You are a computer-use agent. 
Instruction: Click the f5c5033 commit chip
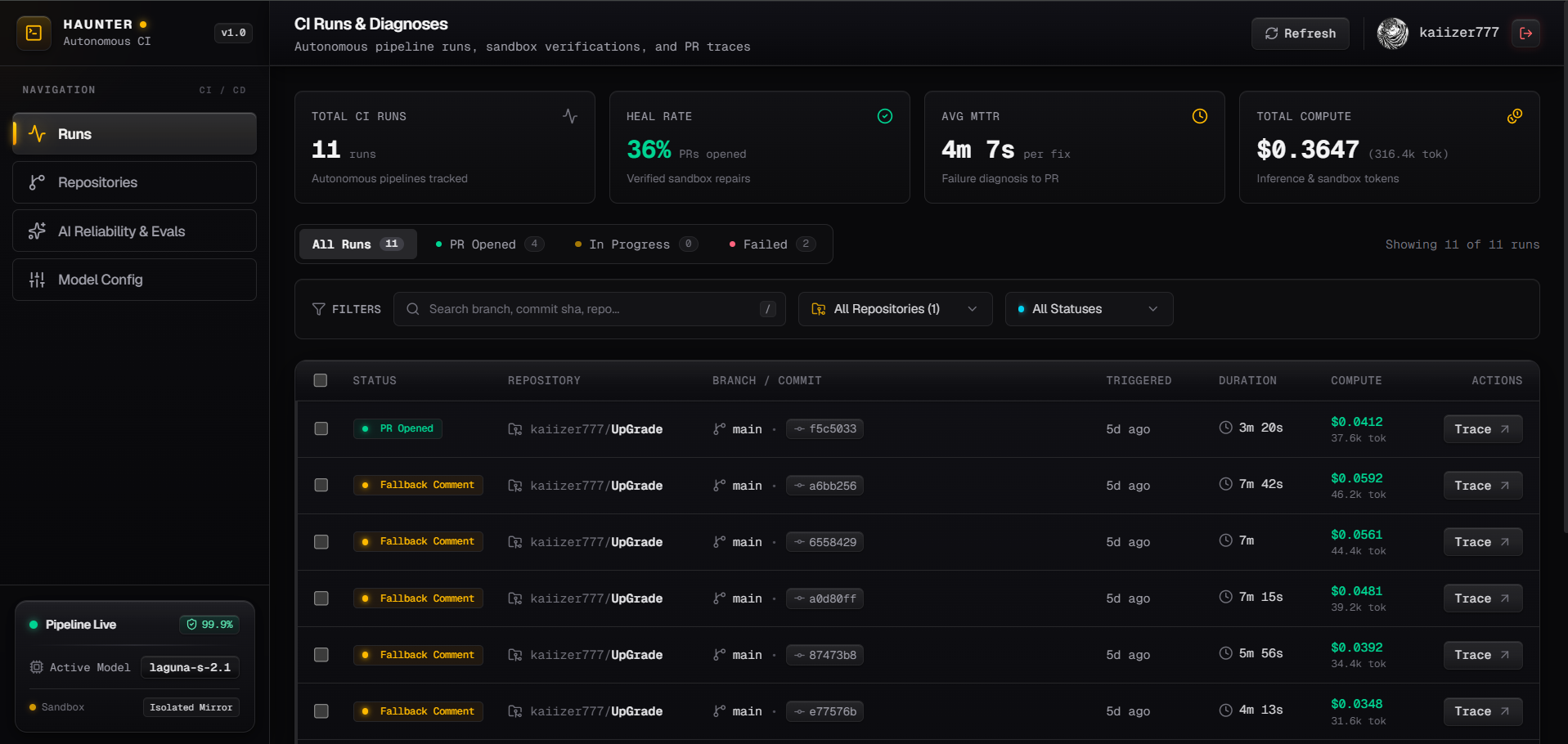(x=824, y=429)
